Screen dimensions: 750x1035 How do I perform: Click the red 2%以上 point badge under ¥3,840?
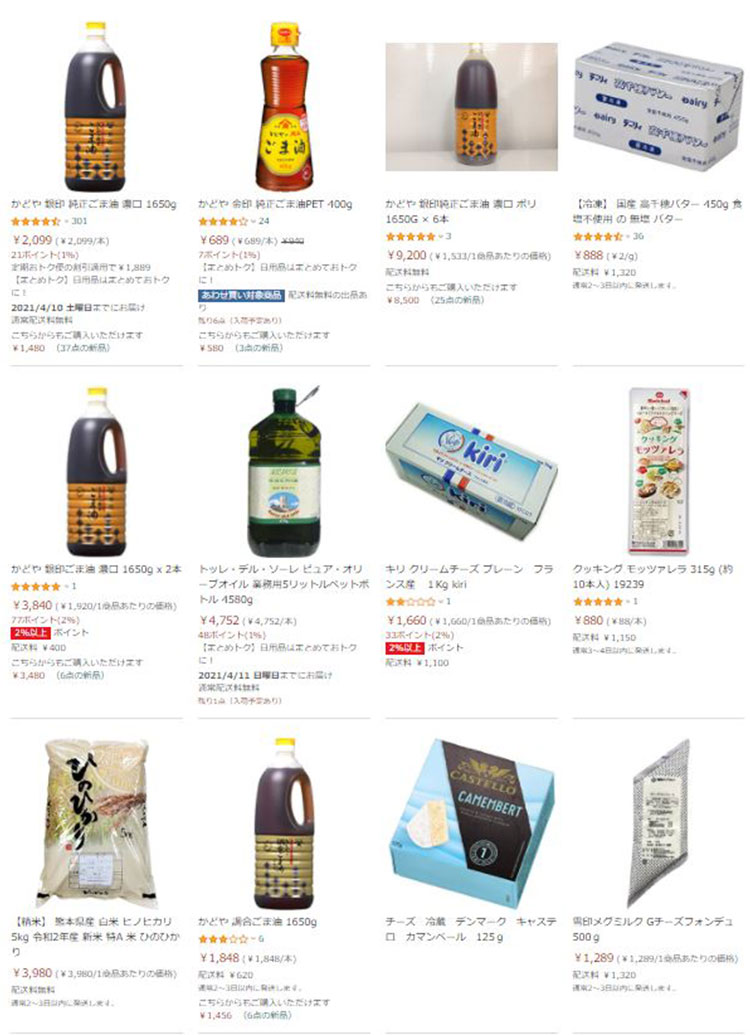click(30, 632)
